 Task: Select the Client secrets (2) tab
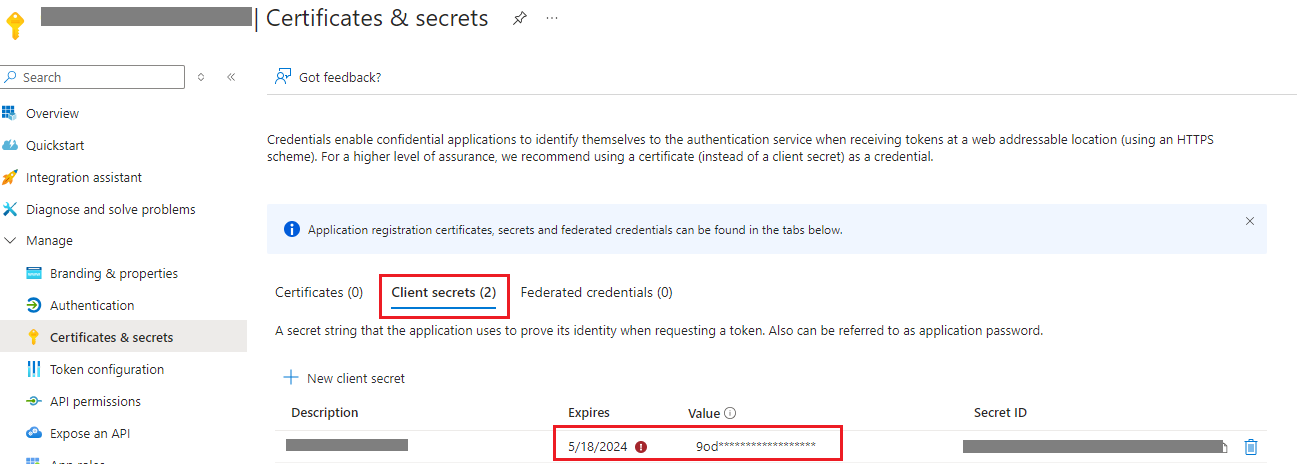[x=443, y=293]
